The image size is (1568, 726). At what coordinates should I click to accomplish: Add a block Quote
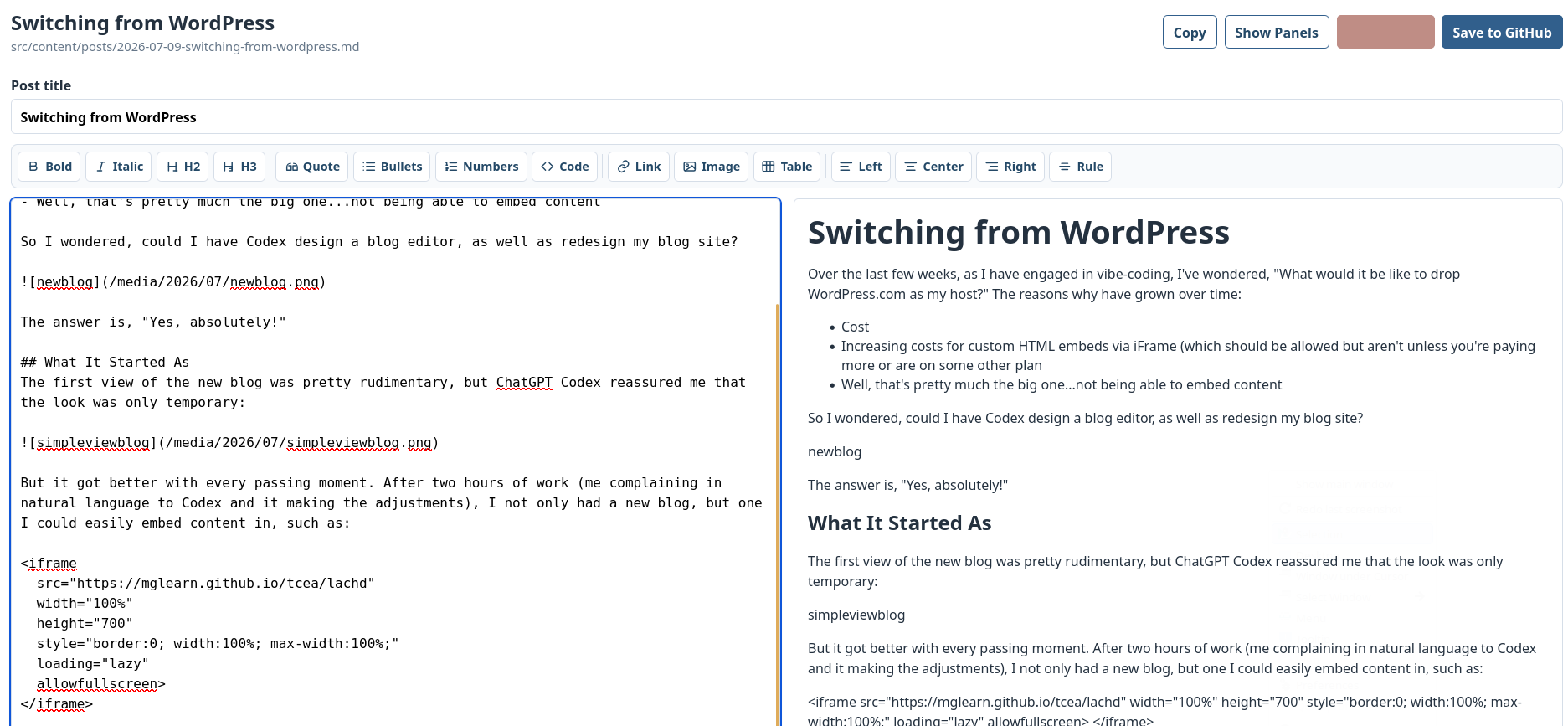click(x=312, y=167)
